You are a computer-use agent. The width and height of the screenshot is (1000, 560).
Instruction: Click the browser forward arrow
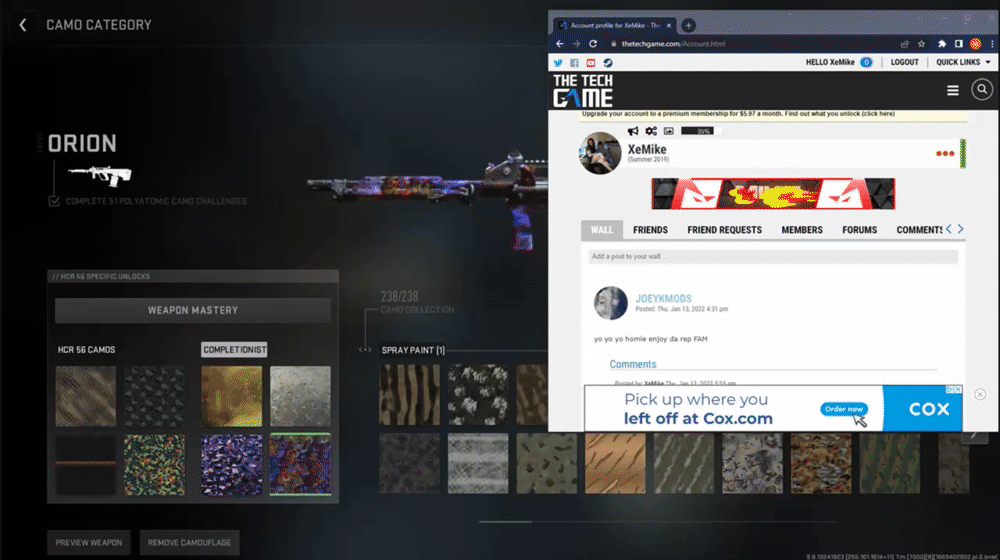[576, 44]
